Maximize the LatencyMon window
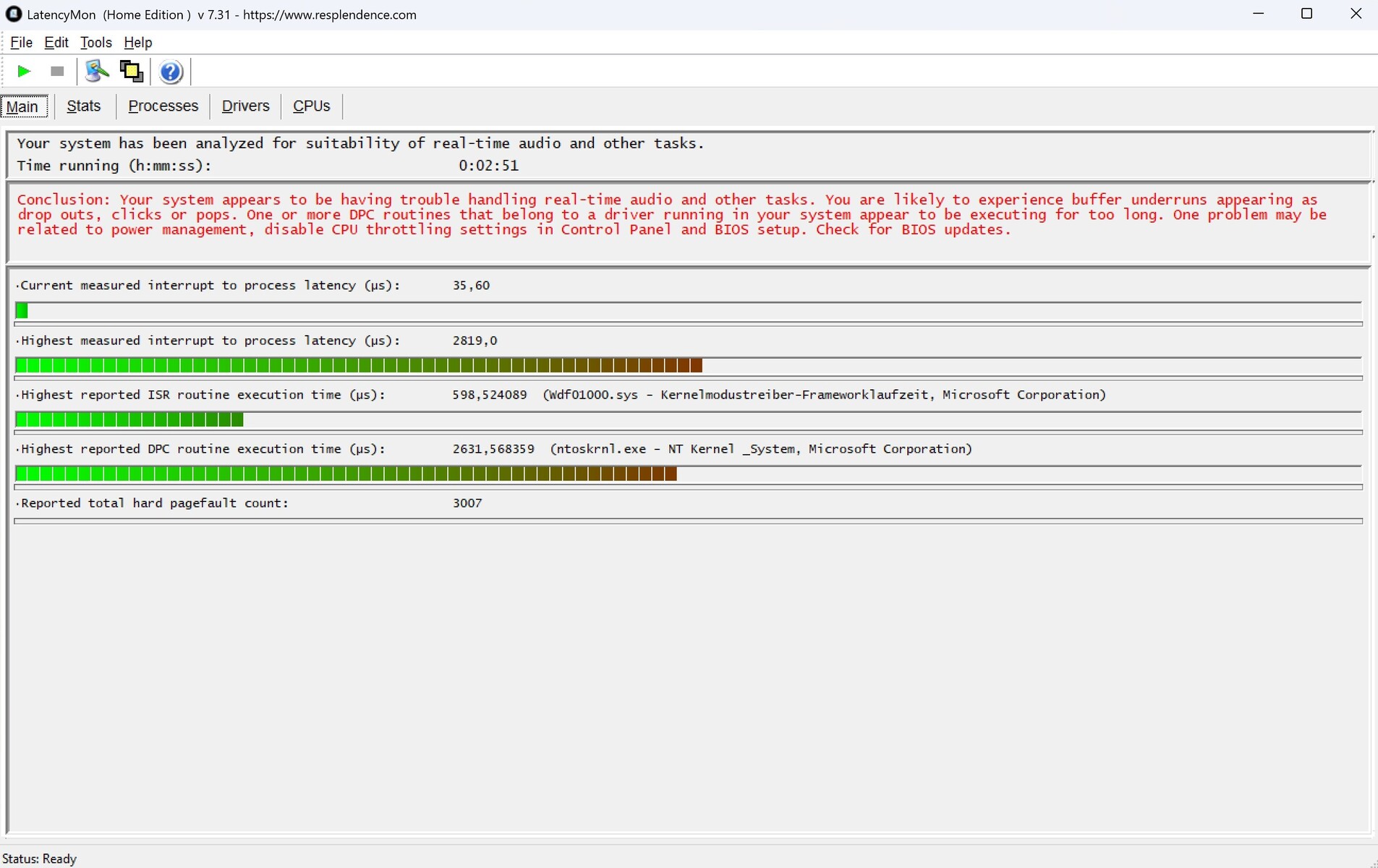Screen dimensions: 1378x868 click(1306, 14)
